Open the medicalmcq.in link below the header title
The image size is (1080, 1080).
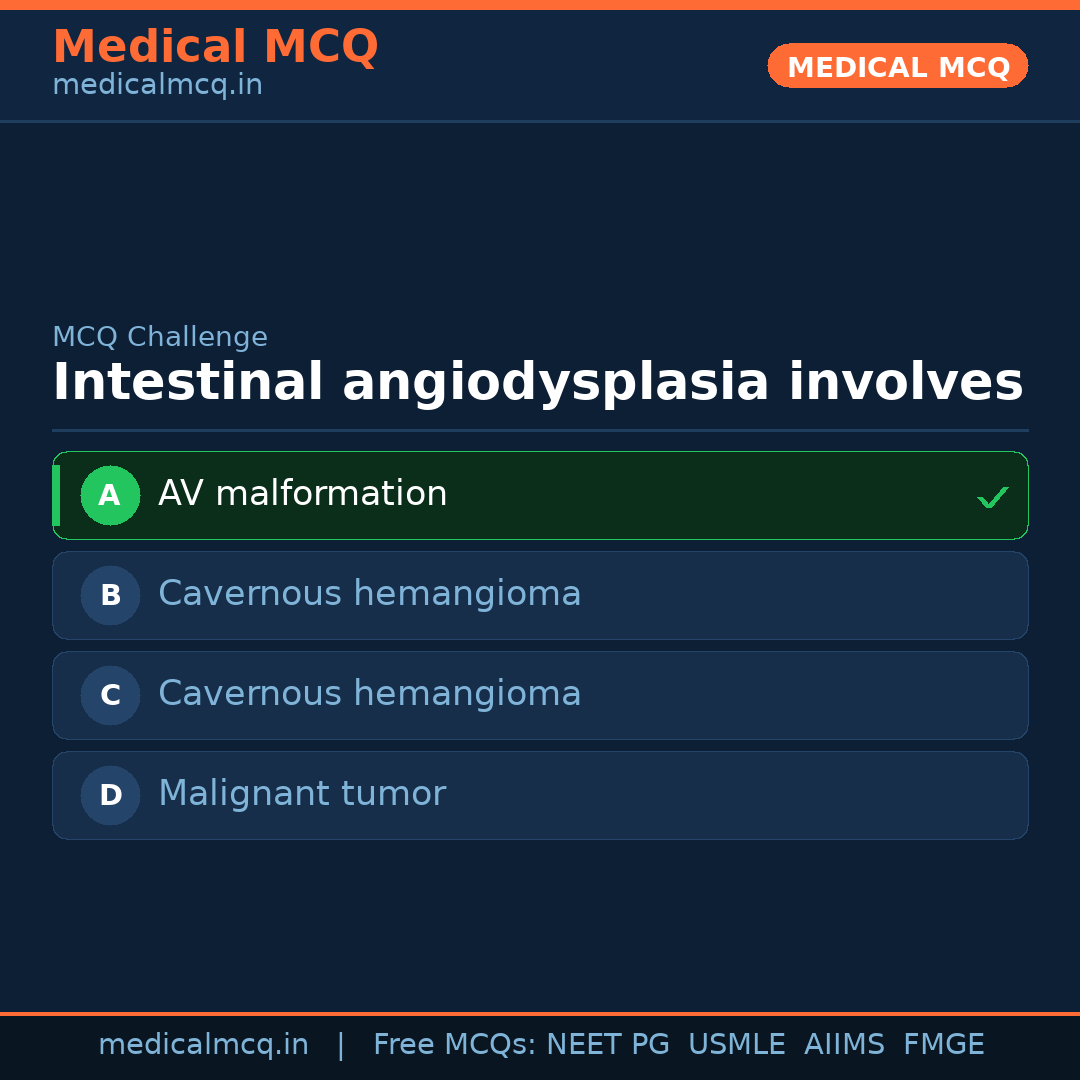click(x=157, y=85)
